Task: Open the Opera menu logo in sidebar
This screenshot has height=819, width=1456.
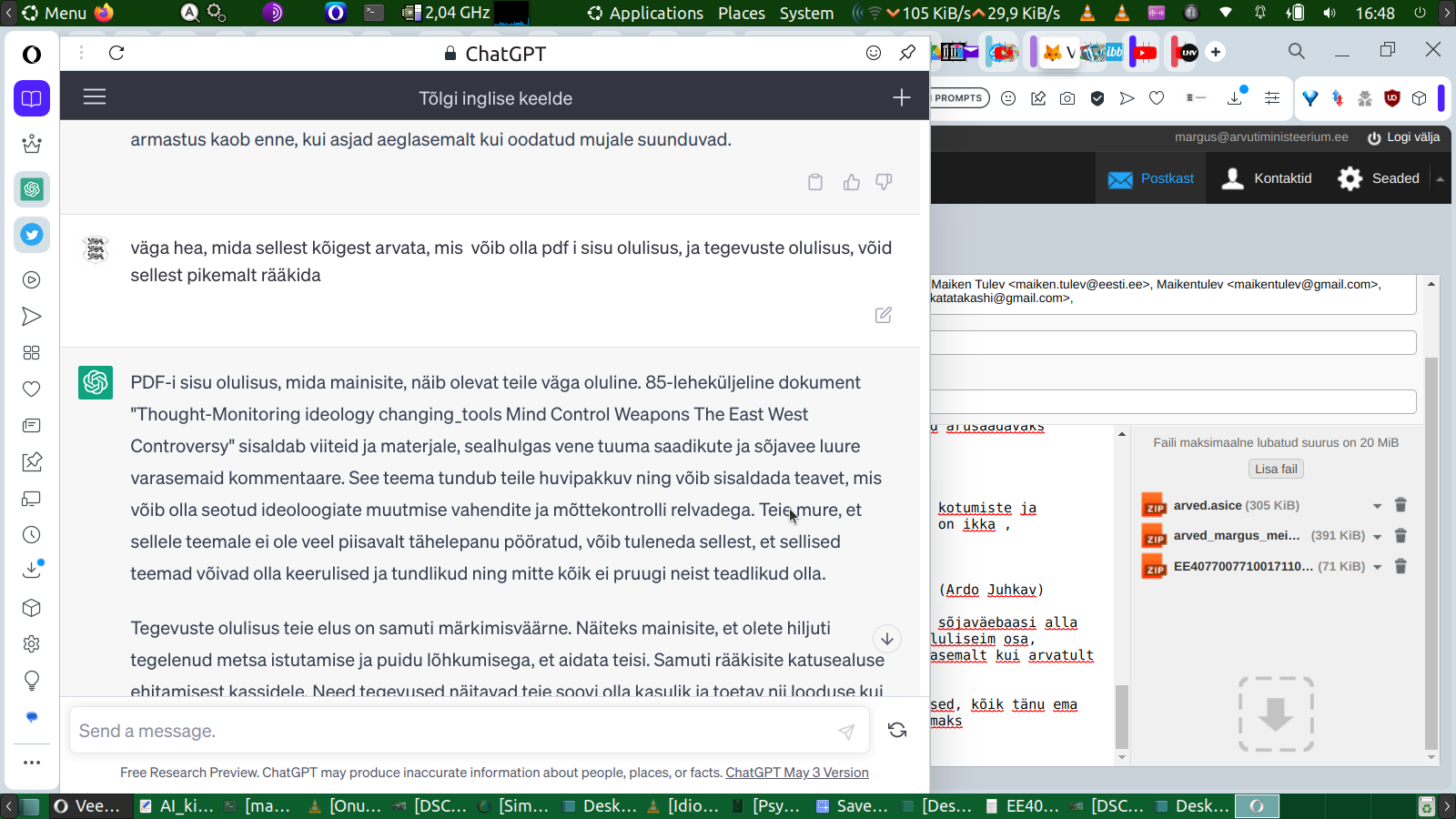Action: pos(32,55)
